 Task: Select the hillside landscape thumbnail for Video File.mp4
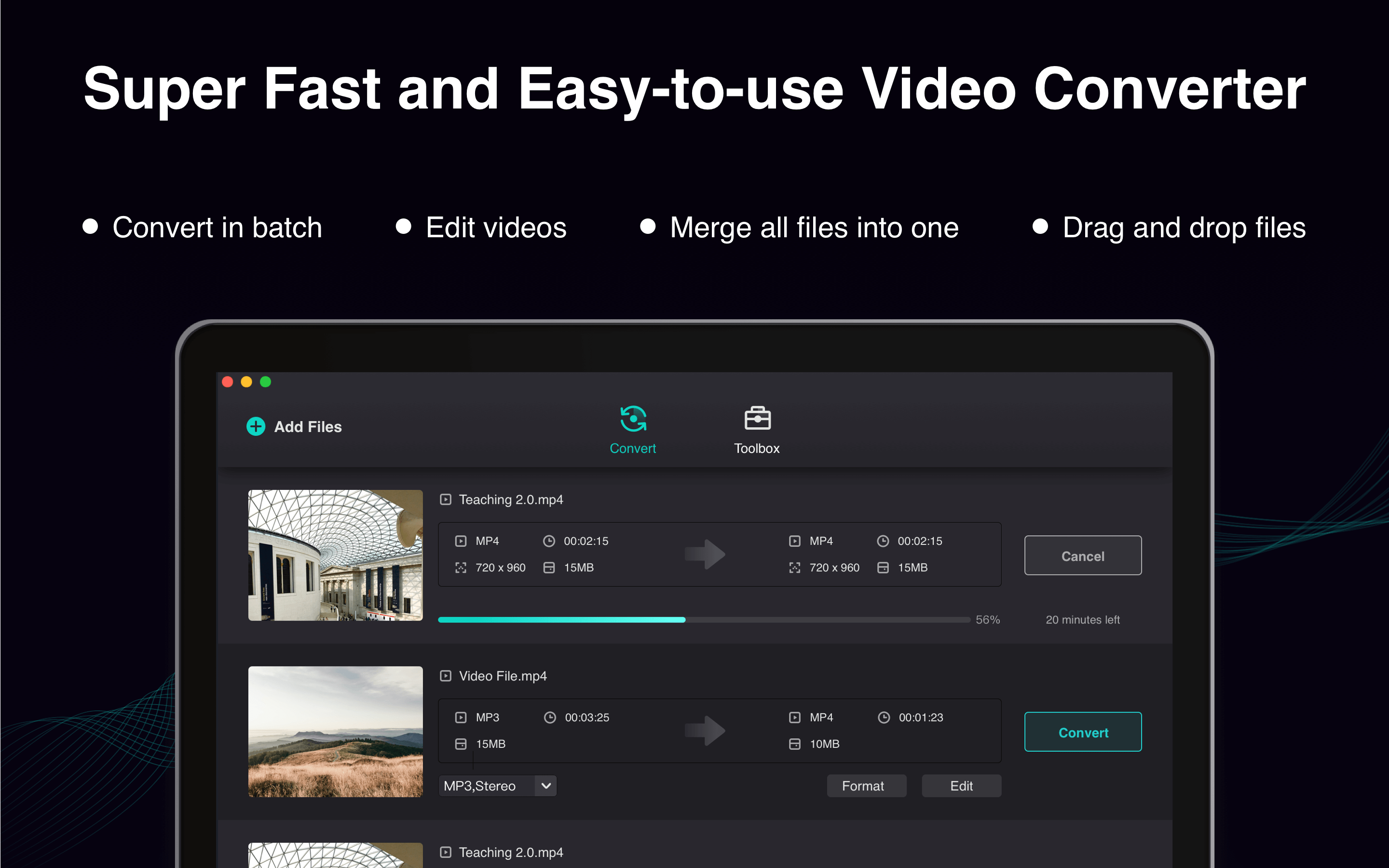click(x=336, y=732)
